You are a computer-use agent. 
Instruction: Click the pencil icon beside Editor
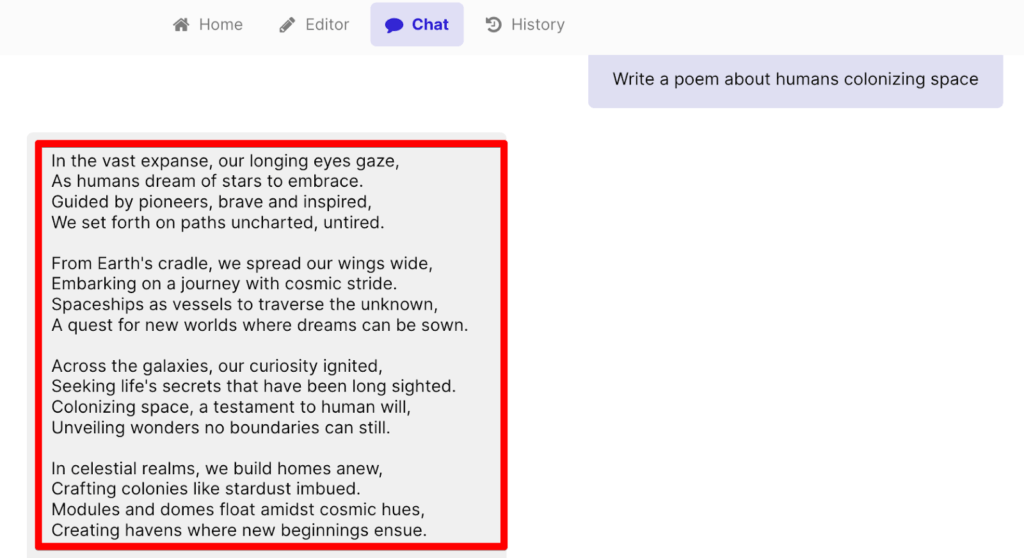pyautogui.click(x=288, y=25)
